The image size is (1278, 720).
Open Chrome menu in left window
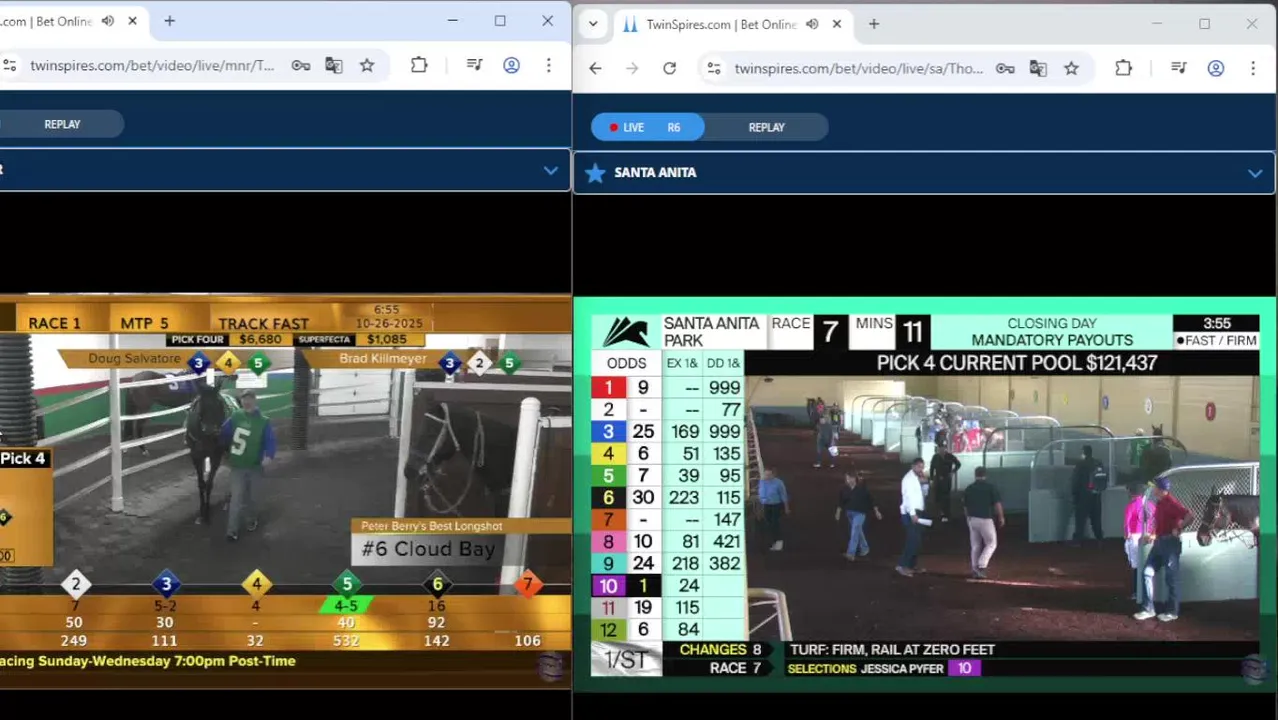click(x=548, y=66)
